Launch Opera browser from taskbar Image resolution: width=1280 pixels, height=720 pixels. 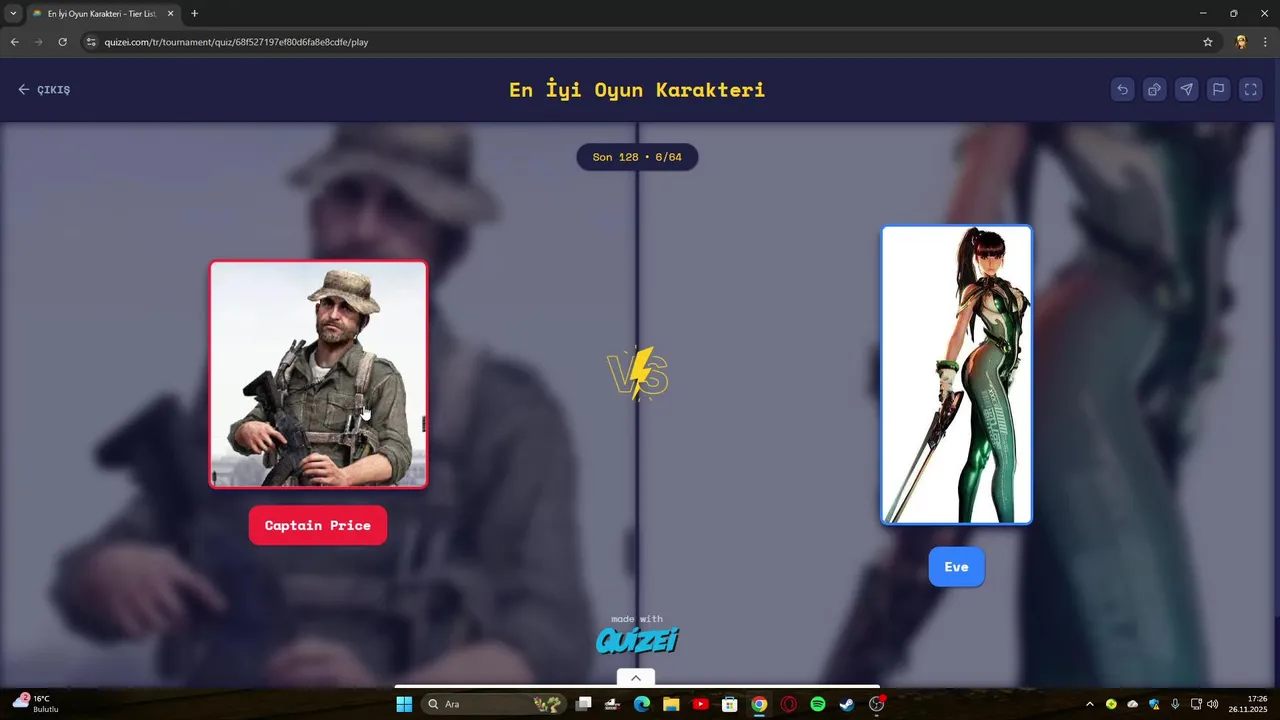(788, 704)
